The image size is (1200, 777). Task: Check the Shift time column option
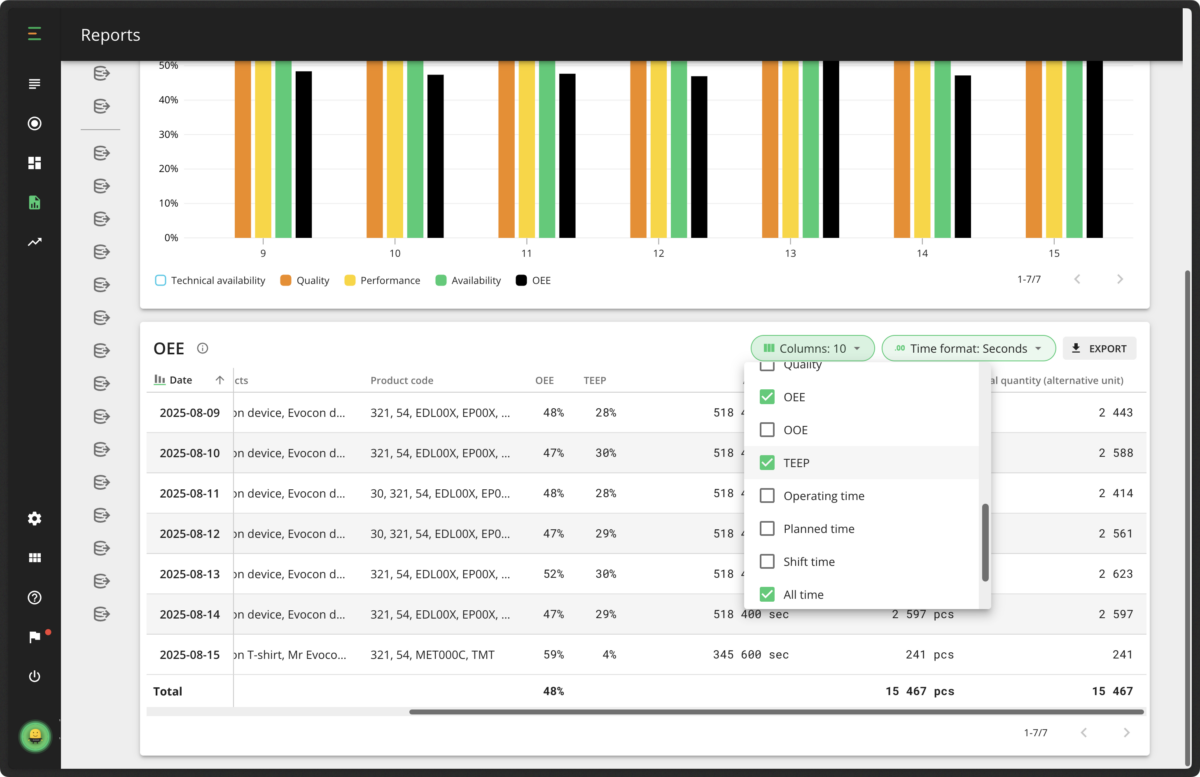coord(767,562)
